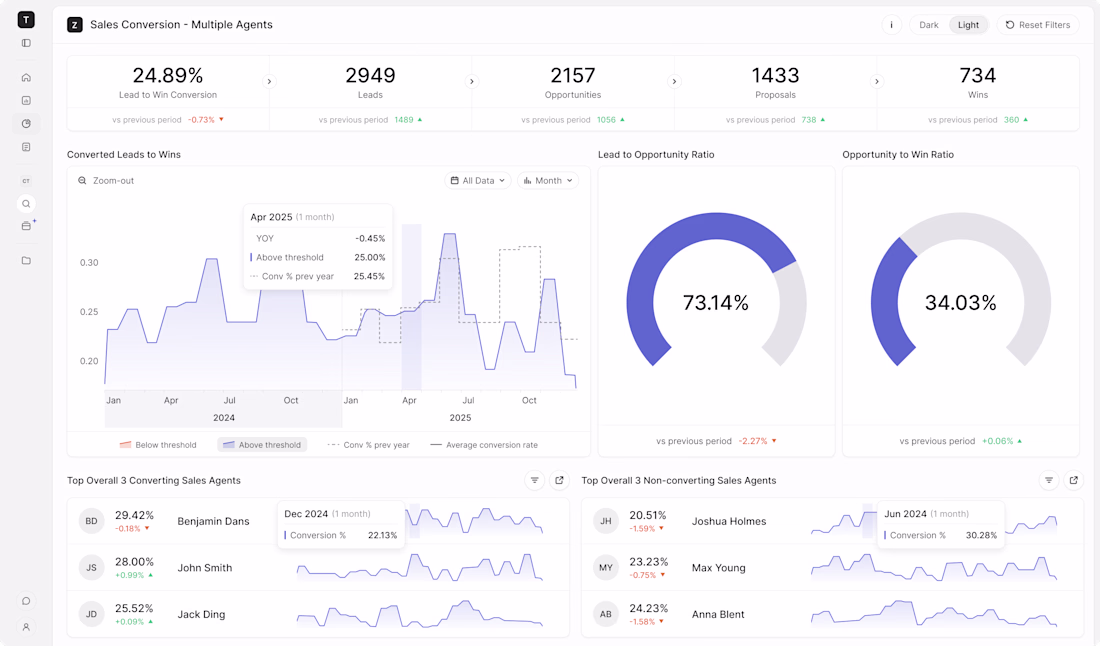Toggle the Below threshold legend series
This screenshot has height=646, width=1100.
click(158, 445)
